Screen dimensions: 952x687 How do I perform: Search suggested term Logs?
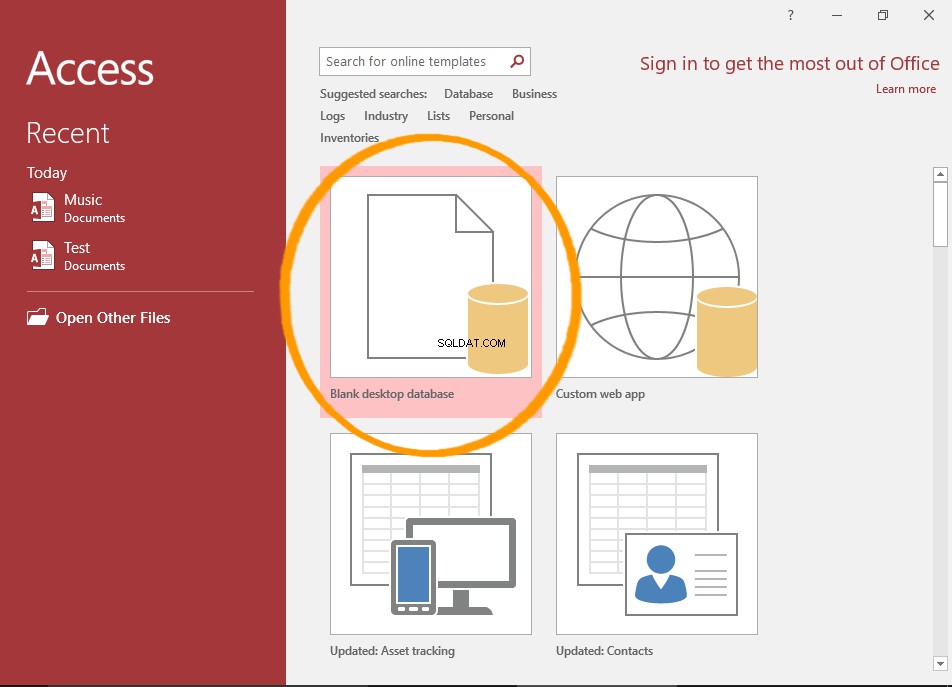coord(333,116)
